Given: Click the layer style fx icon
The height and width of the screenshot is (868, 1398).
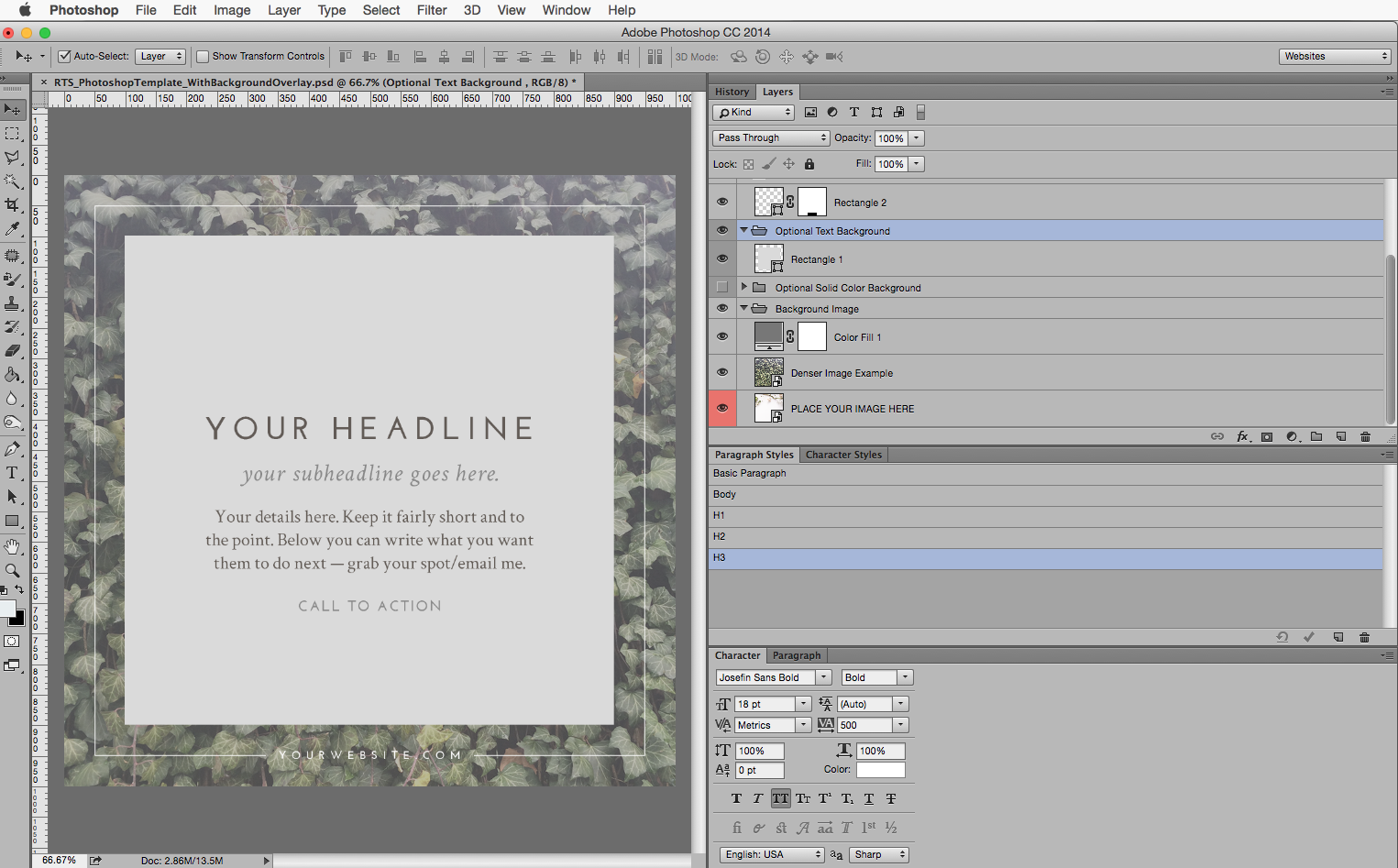Looking at the screenshot, I should pos(1242,437).
